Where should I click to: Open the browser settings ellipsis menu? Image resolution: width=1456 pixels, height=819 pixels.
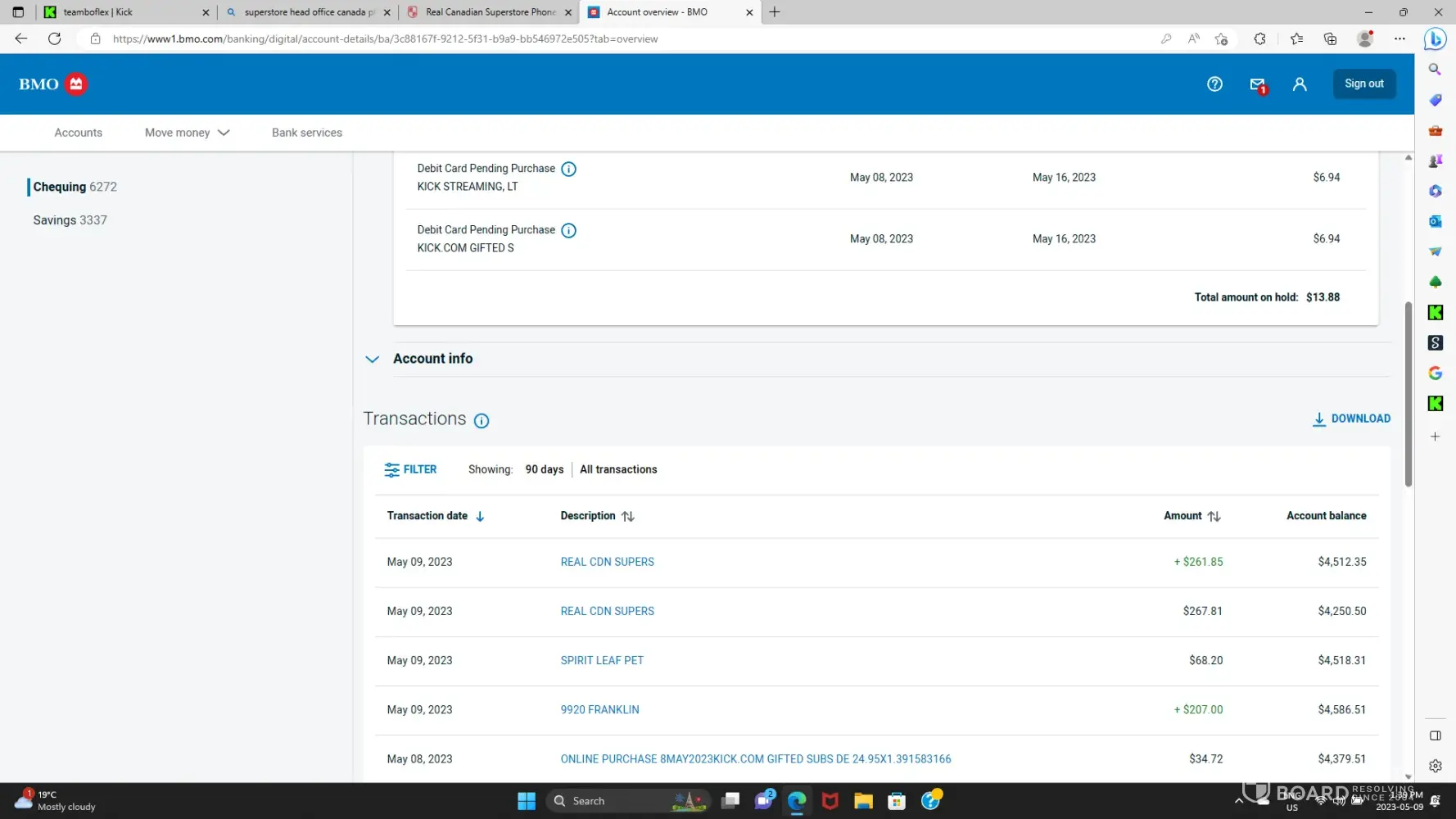[x=1399, y=38]
